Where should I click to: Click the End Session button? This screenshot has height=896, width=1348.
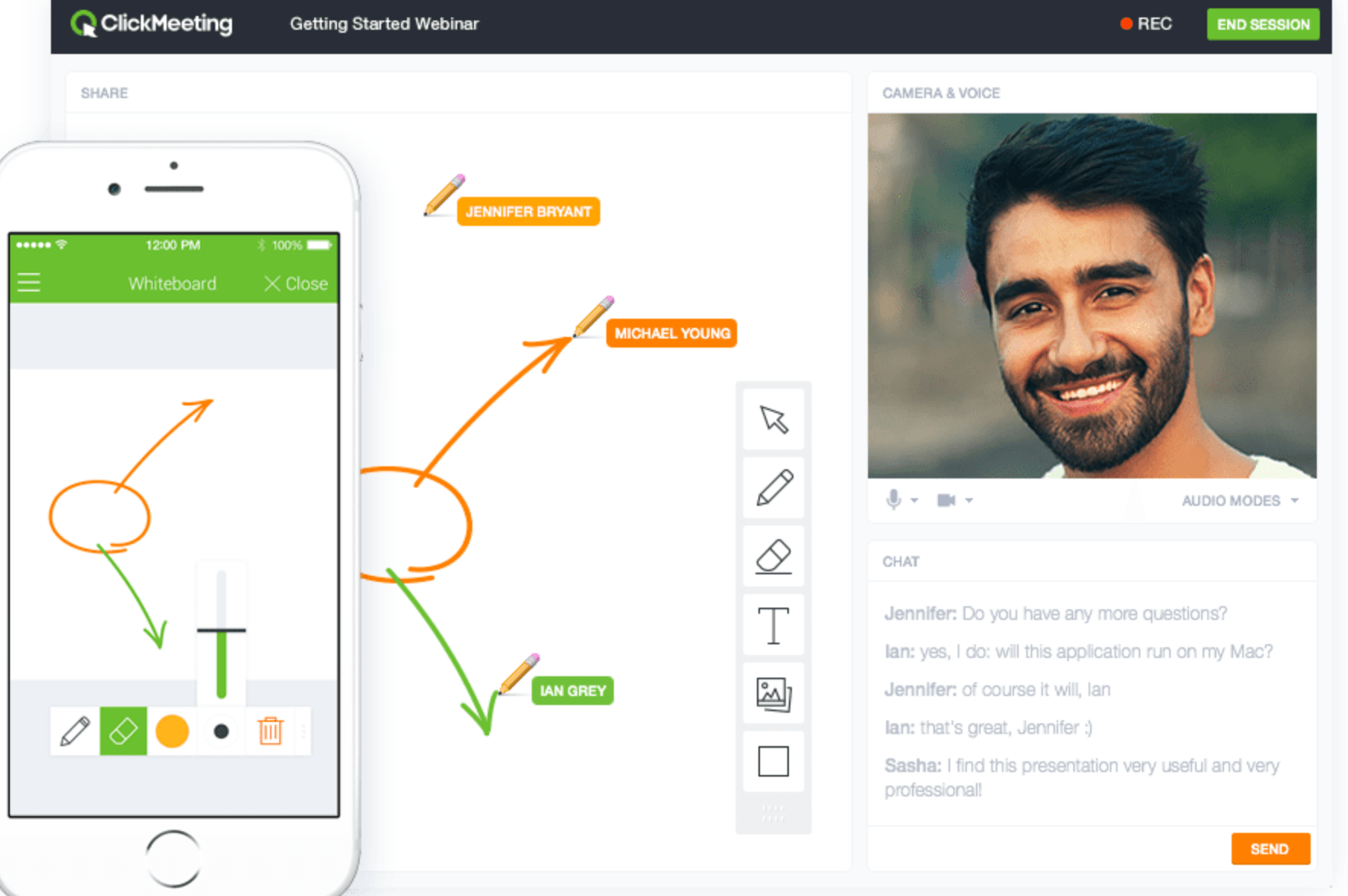coord(1262,24)
